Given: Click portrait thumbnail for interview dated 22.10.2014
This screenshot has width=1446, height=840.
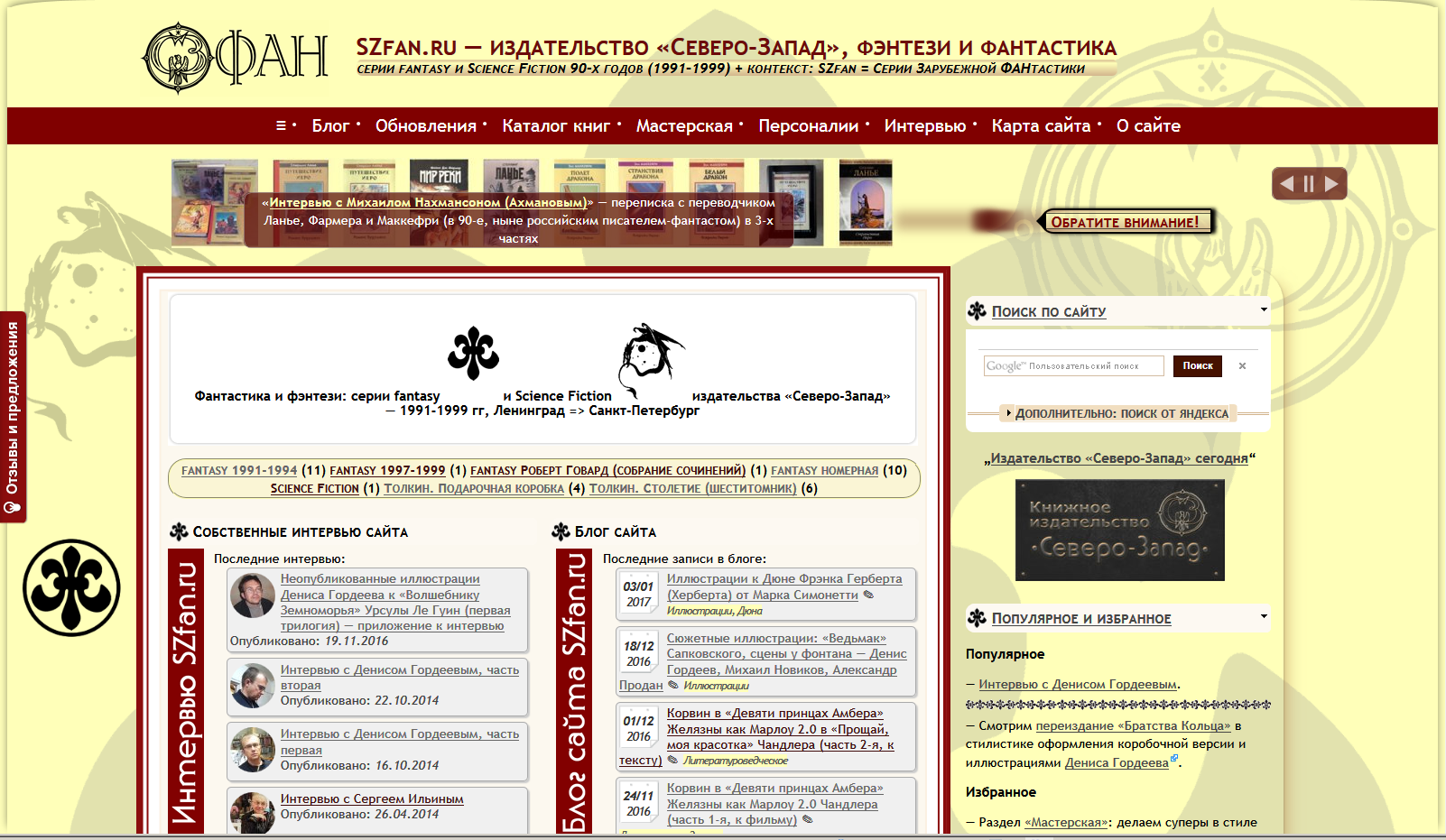Looking at the screenshot, I should click(x=253, y=686).
